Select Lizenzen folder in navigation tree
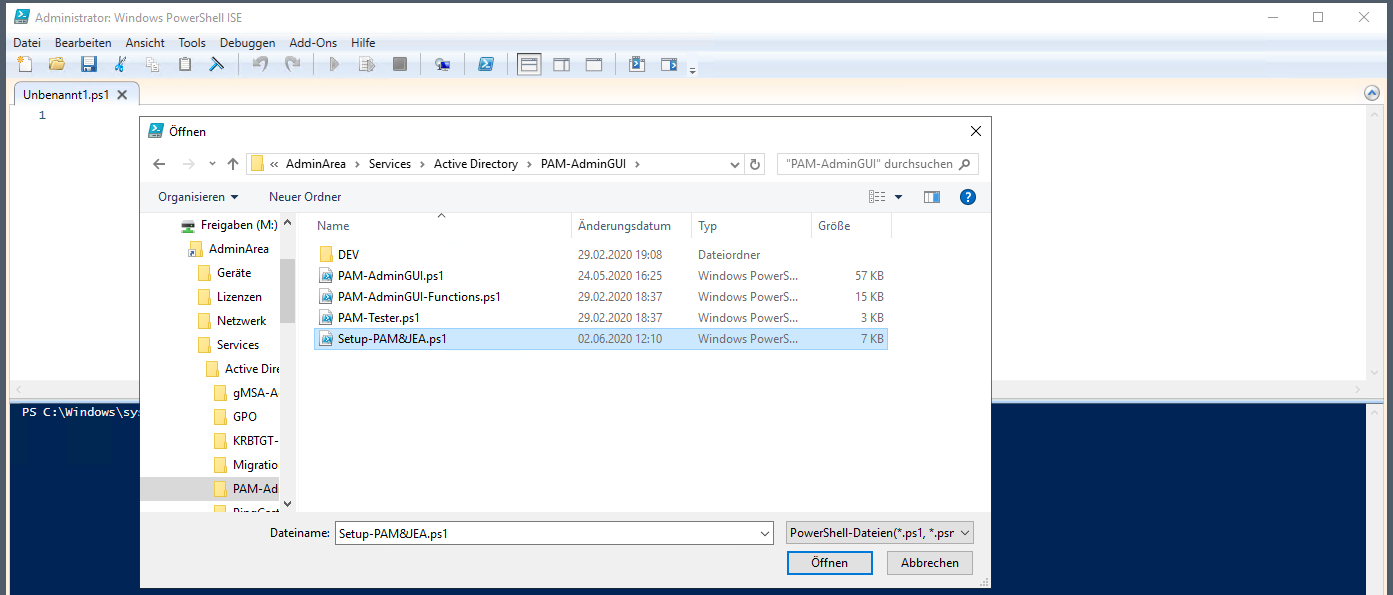The width and height of the screenshot is (1393, 595). (229, 297)
